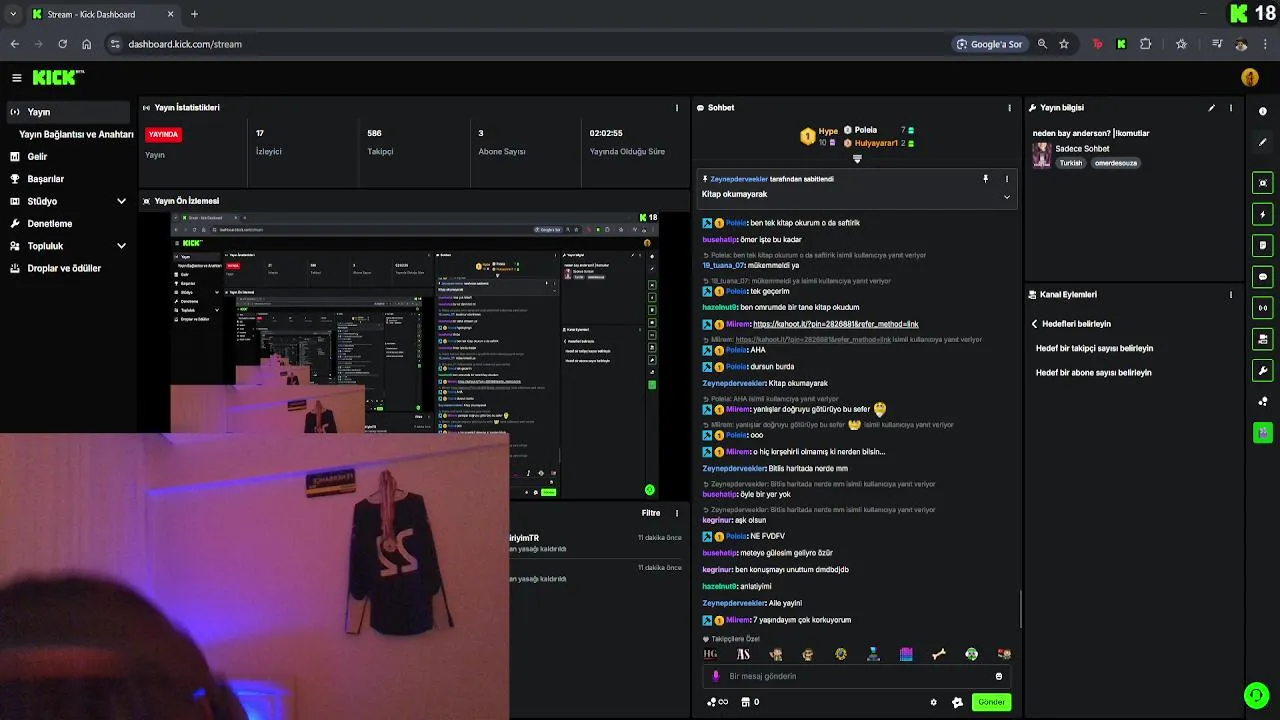Screen dimensions: 1280x720
Task: Open the kahoot.it link from Miirem
Action: [x=835, y=324]
